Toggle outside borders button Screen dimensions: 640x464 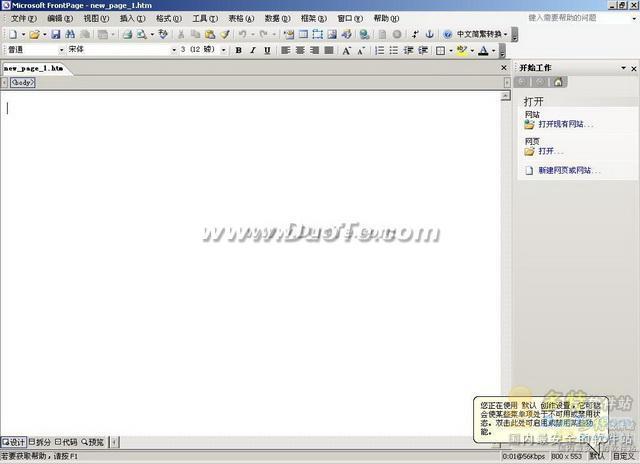(x=441, y=50)
